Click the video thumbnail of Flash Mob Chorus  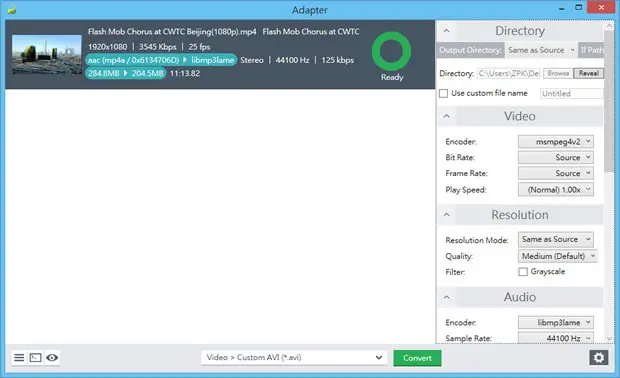coord(47,55)
